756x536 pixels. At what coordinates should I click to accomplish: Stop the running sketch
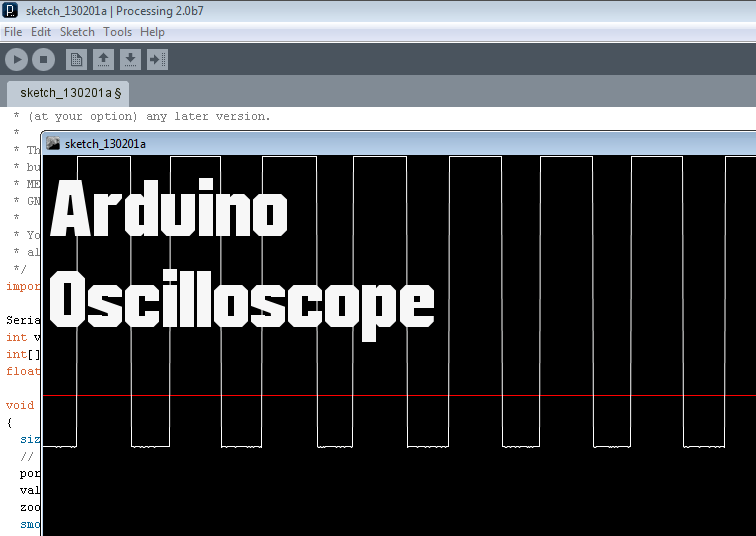(43, 60)
